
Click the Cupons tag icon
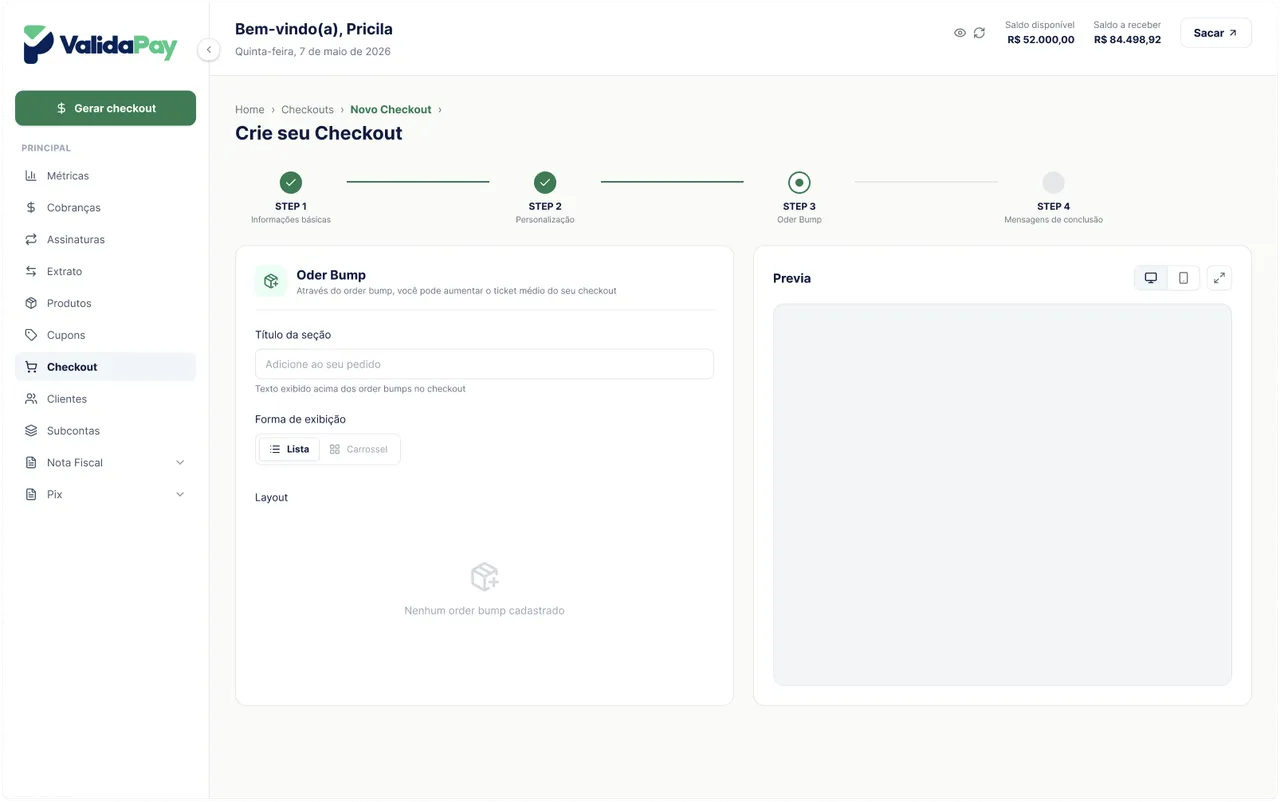[x=31, y=335]
